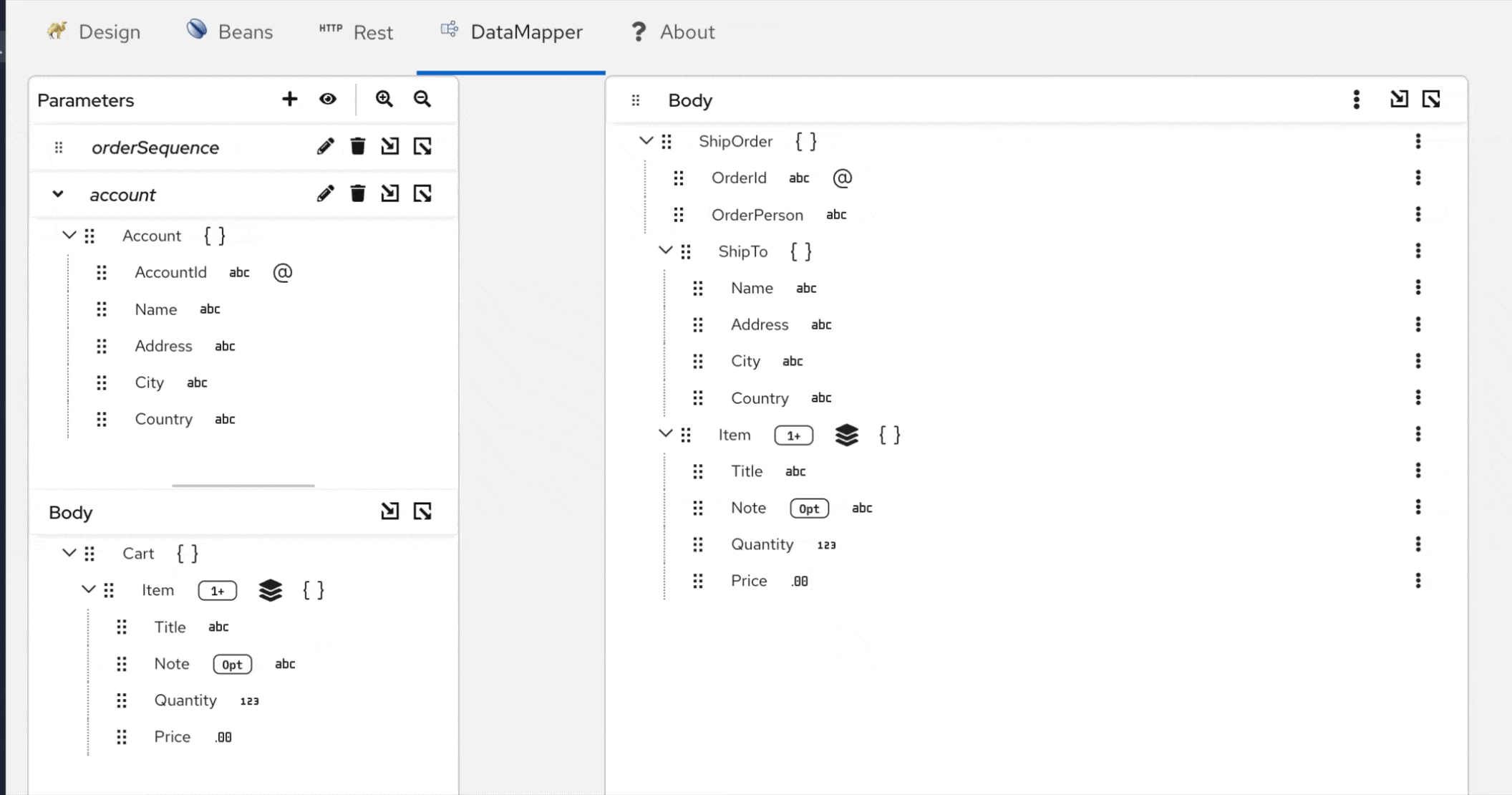1512x795 pixels.
Task: Click the @ attribute icon on OrderId
Action: [x=842, y=178]
